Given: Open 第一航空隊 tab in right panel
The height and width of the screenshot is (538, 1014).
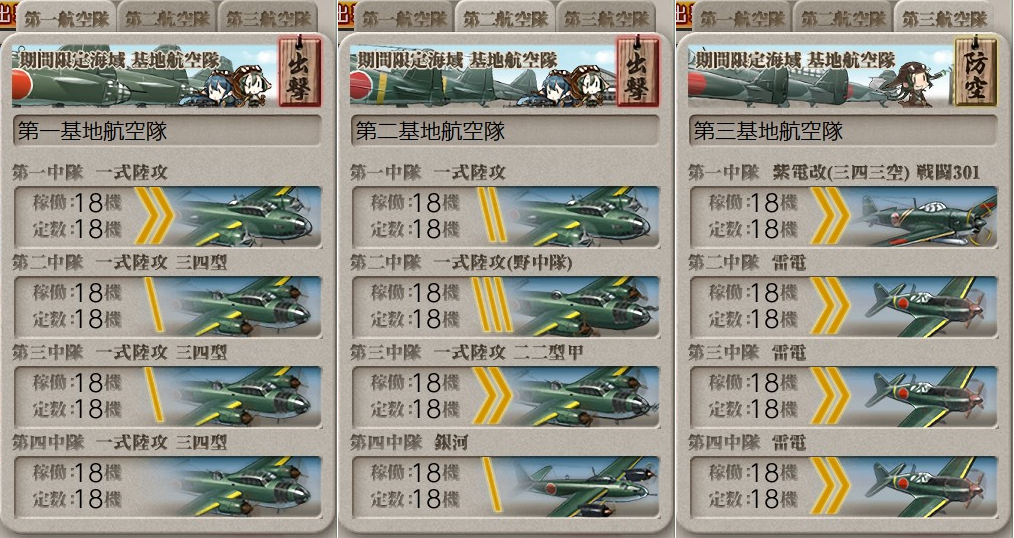Looking at the screenshot, I should coord(742,17).
